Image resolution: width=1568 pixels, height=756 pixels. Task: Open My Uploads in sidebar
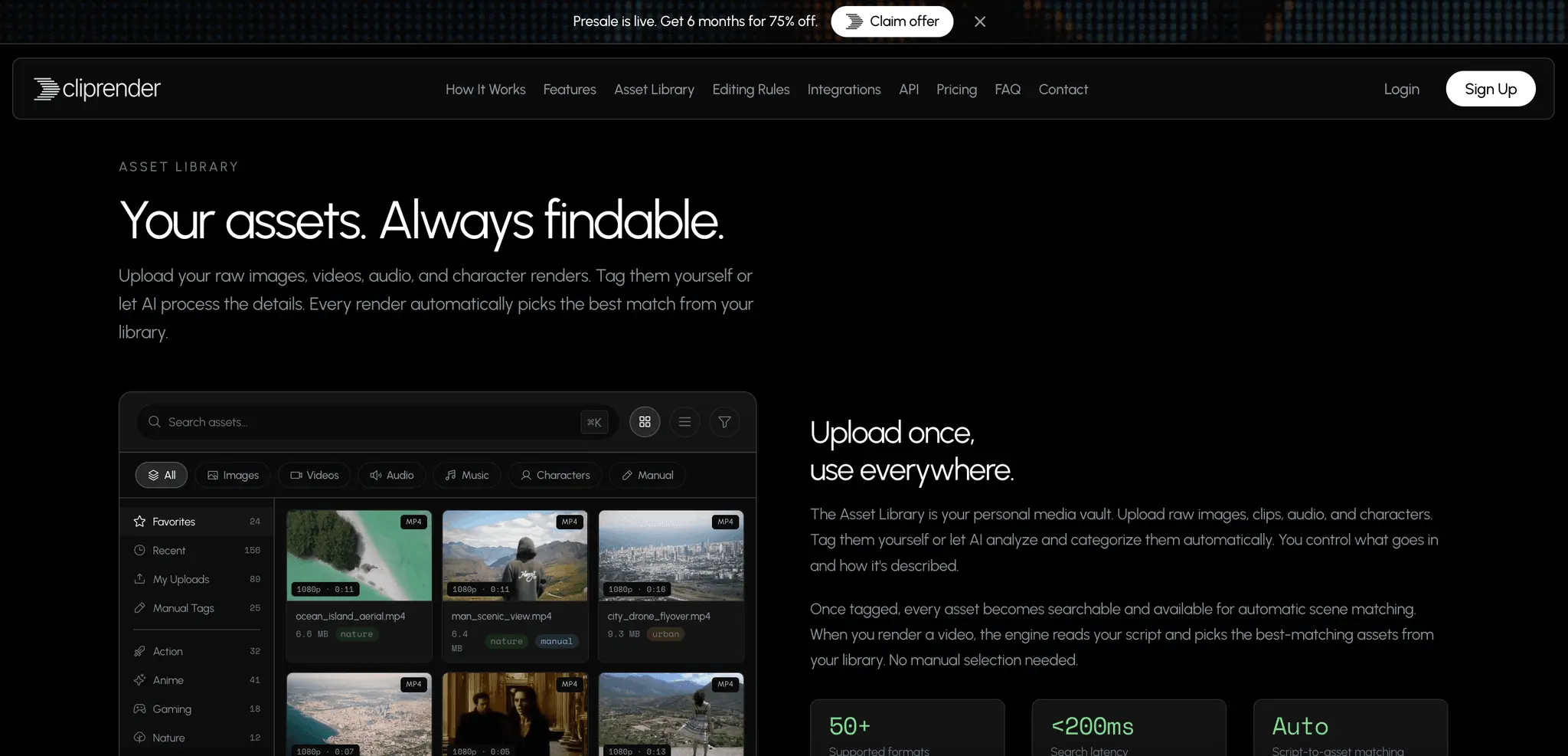pos(197,579)
